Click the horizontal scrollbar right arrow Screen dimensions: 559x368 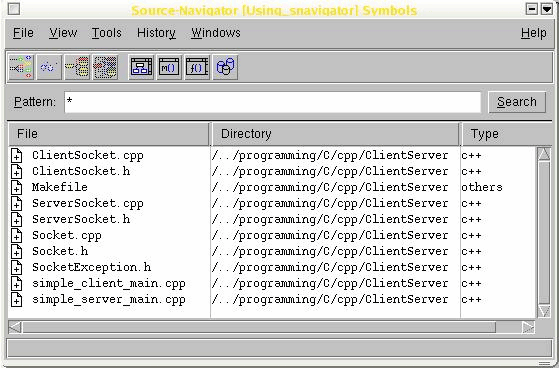528,327
